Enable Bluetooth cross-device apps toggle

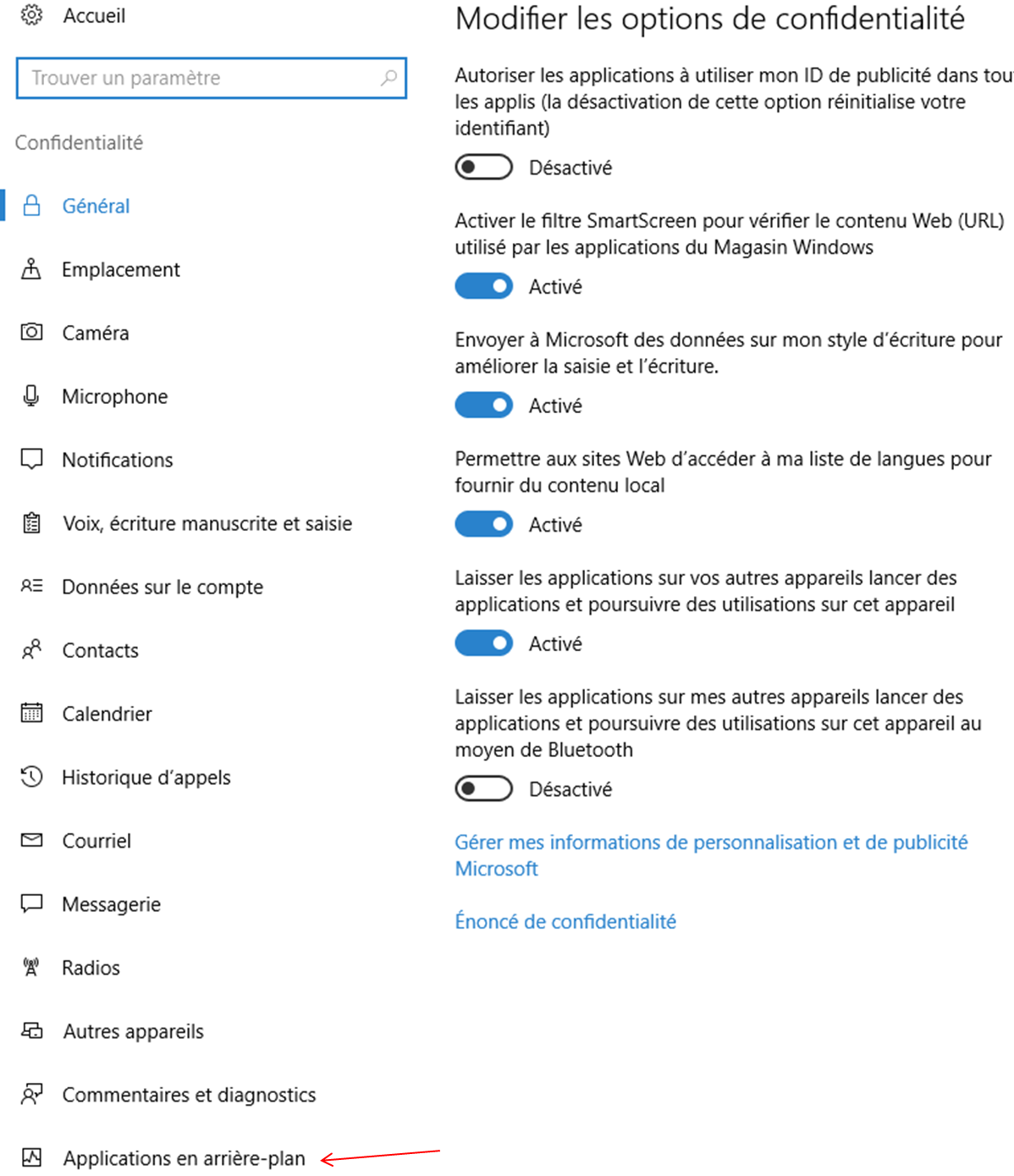(x=483, y=788)
